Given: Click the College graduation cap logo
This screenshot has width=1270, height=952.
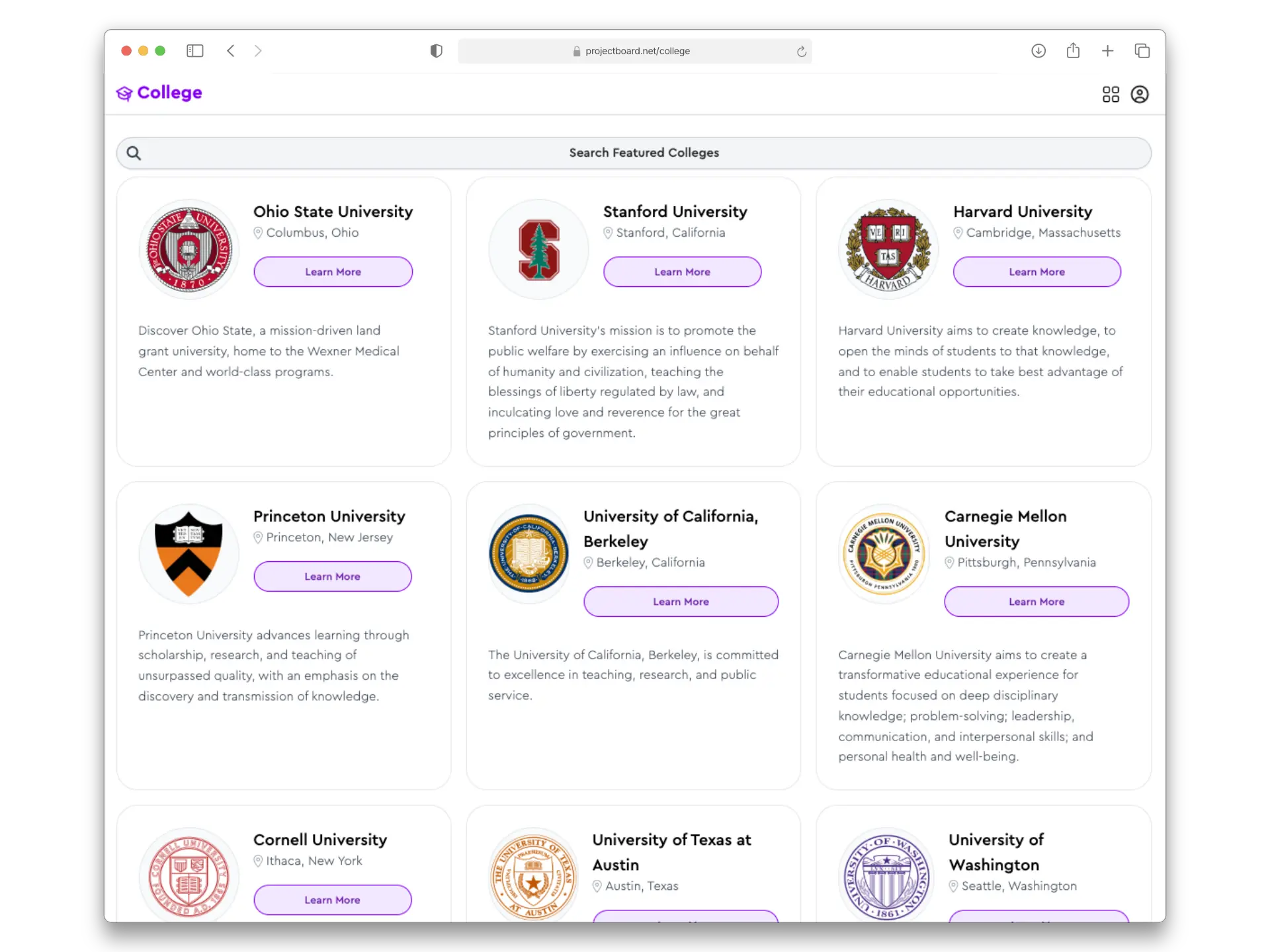Looking at the screenshot, I should [x=124, y=93].
